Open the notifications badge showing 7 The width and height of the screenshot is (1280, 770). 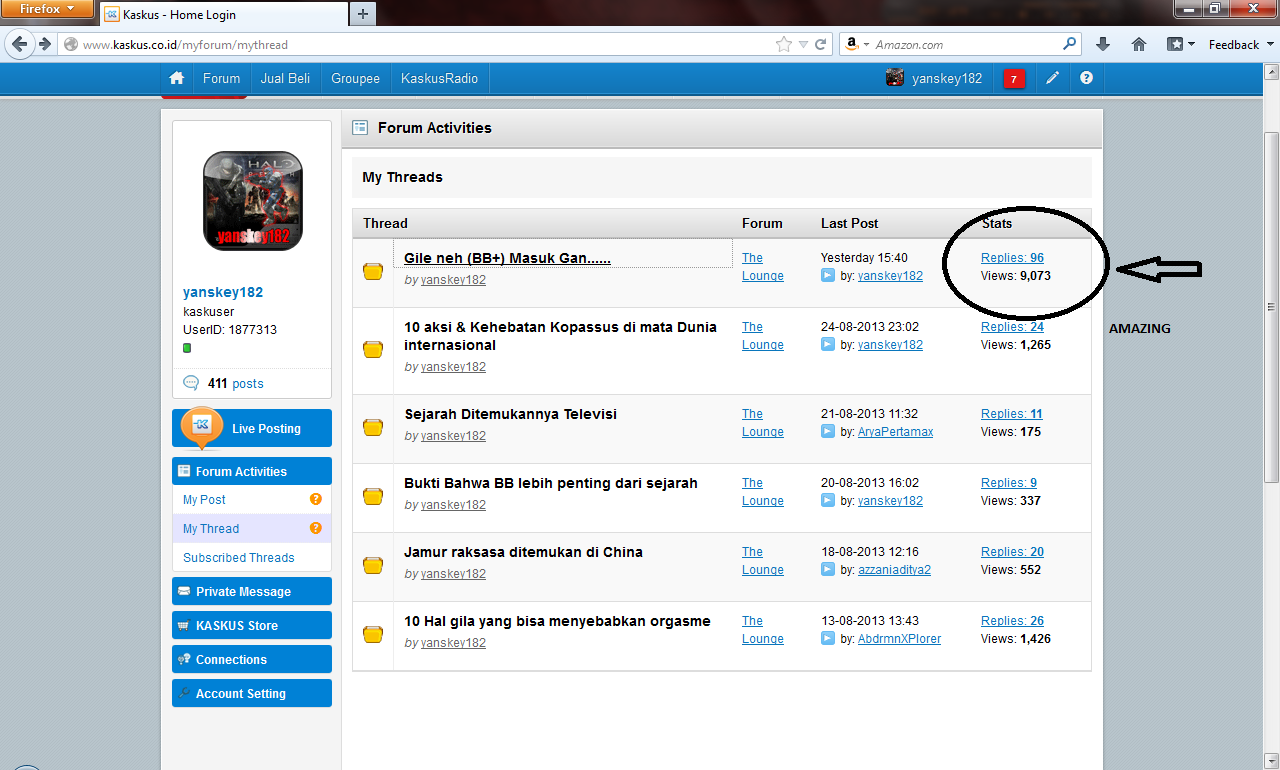point(1014,79)
